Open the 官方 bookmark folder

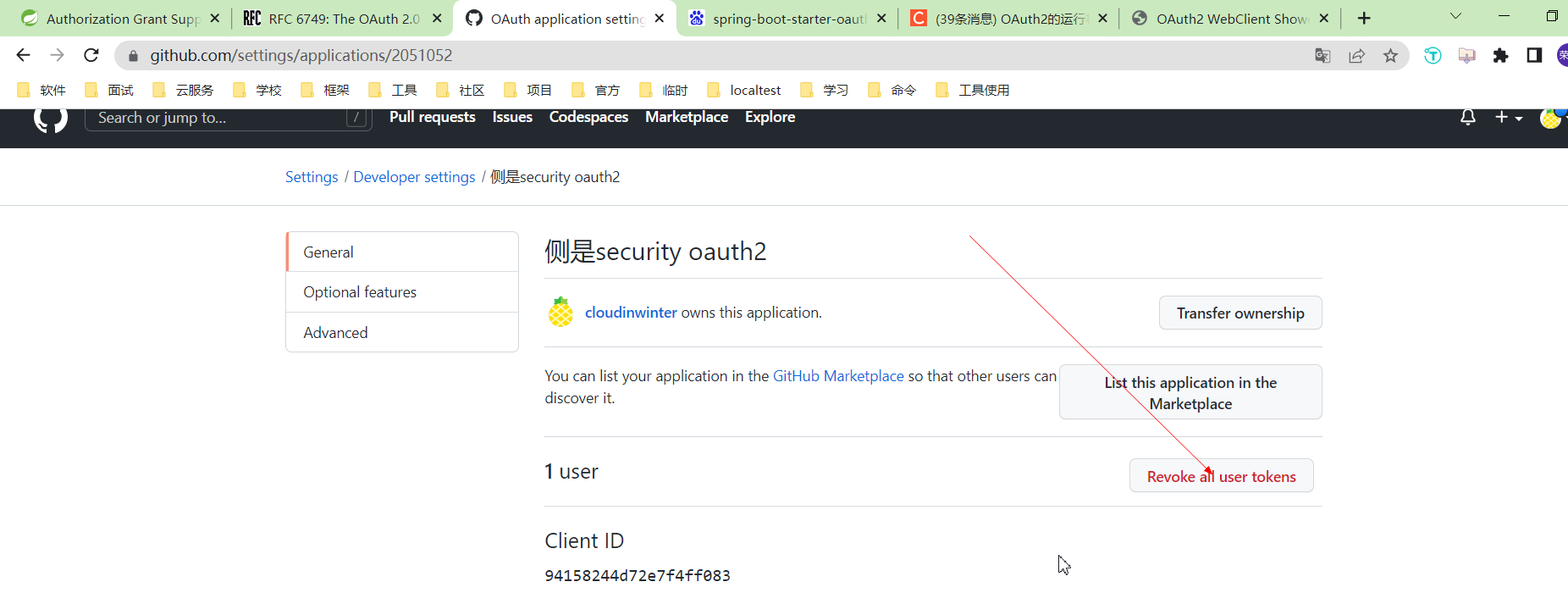coord(596,91)
